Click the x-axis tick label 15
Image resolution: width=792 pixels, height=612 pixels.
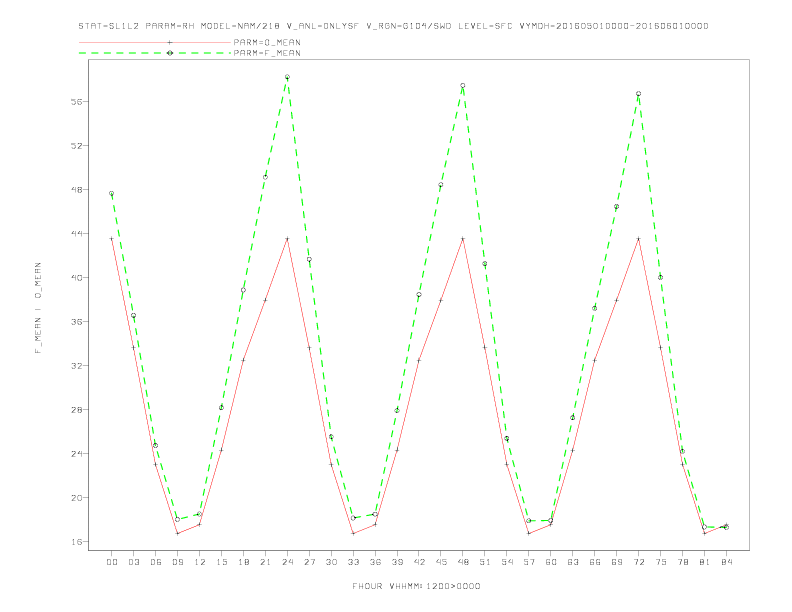click(x=221, y=562)
